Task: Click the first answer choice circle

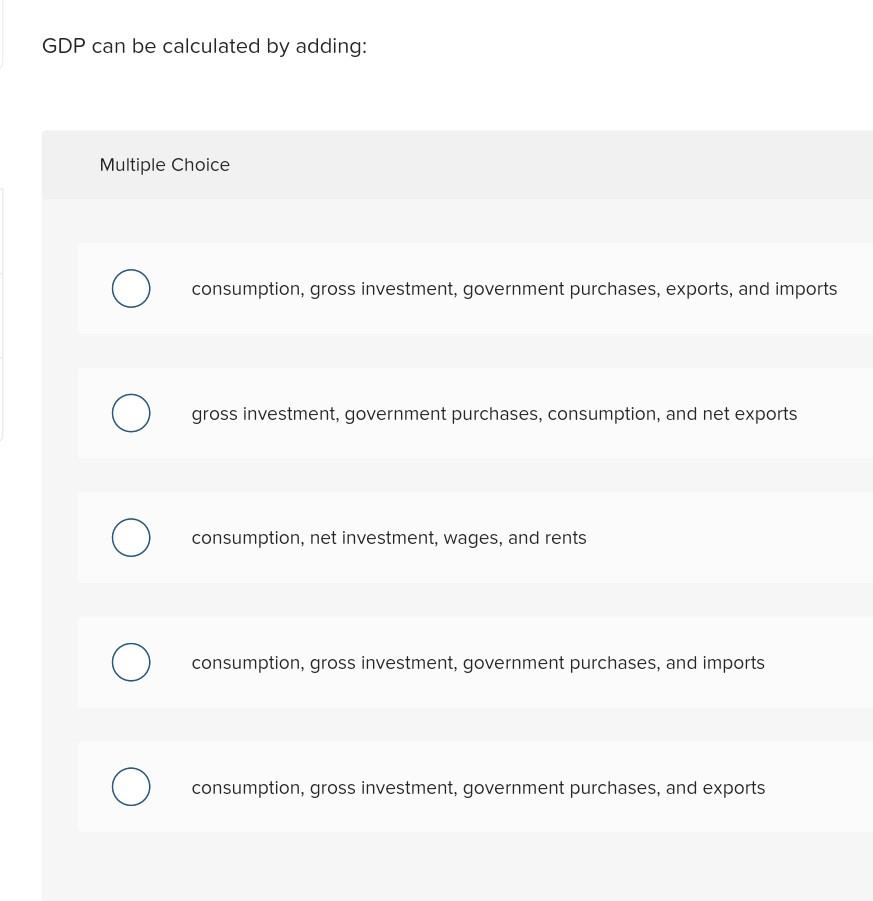Action: (x=131, y=288)
